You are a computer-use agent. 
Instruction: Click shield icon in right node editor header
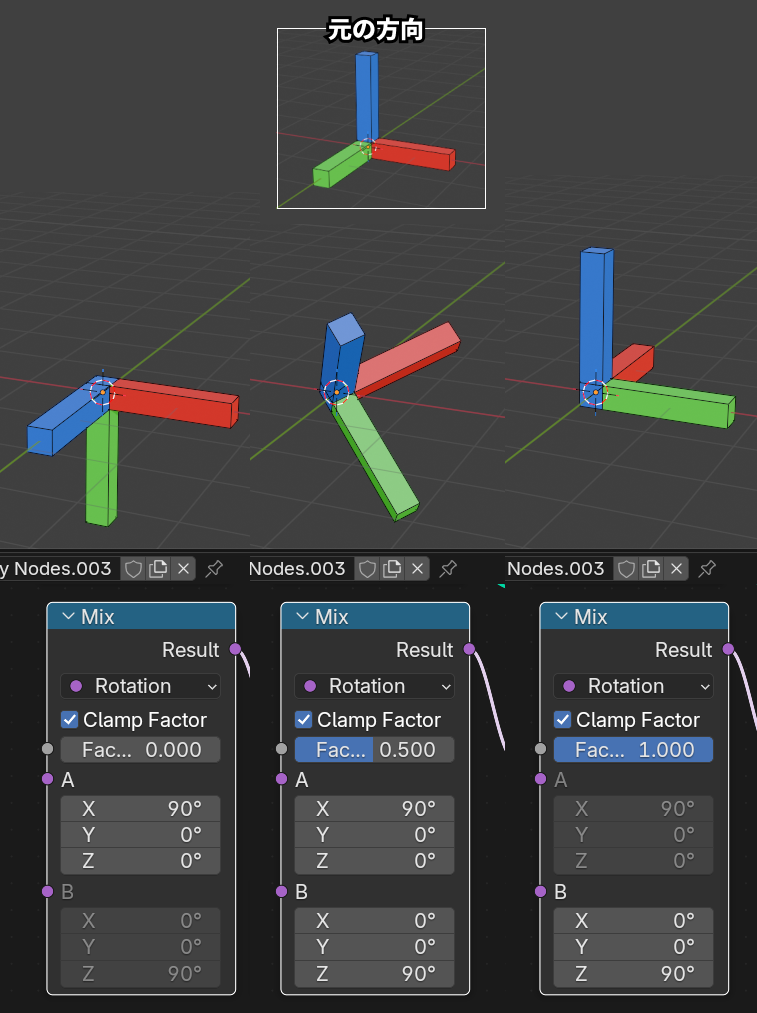[626, 569]
